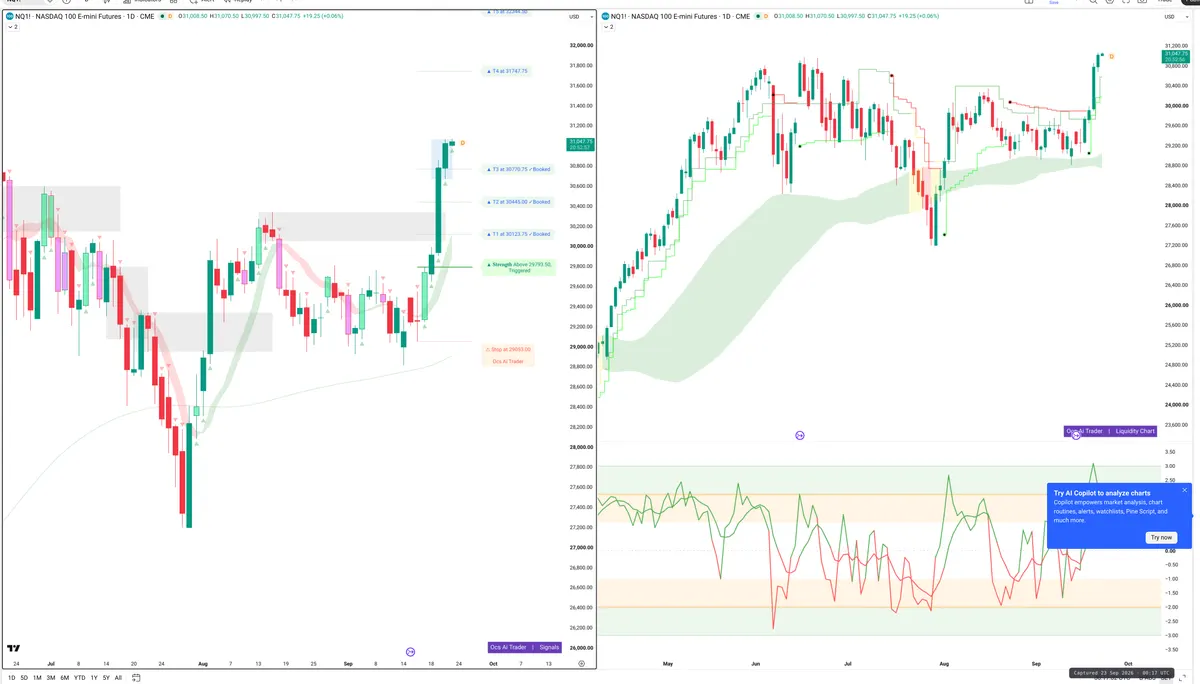Viewport: 1200px width, 684px height.
Task: Click the scroll-to-latest arrow on left chart
Action: click(411, 651)
